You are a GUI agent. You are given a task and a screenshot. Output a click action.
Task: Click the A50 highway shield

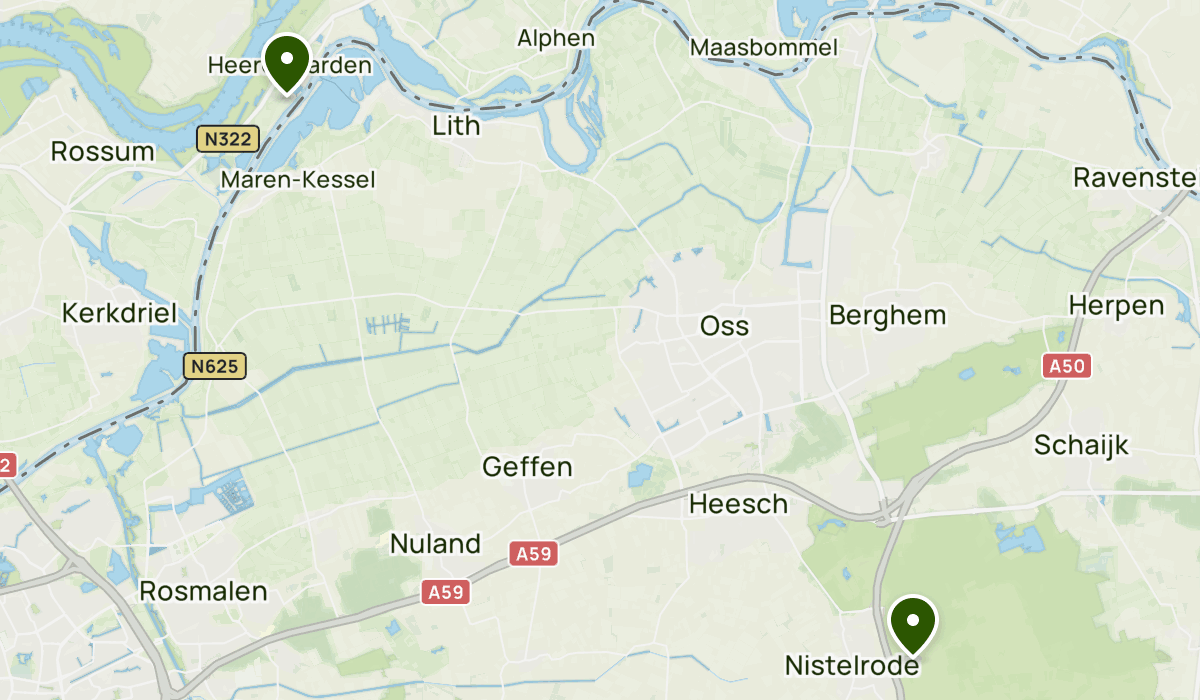(1066, 366)
